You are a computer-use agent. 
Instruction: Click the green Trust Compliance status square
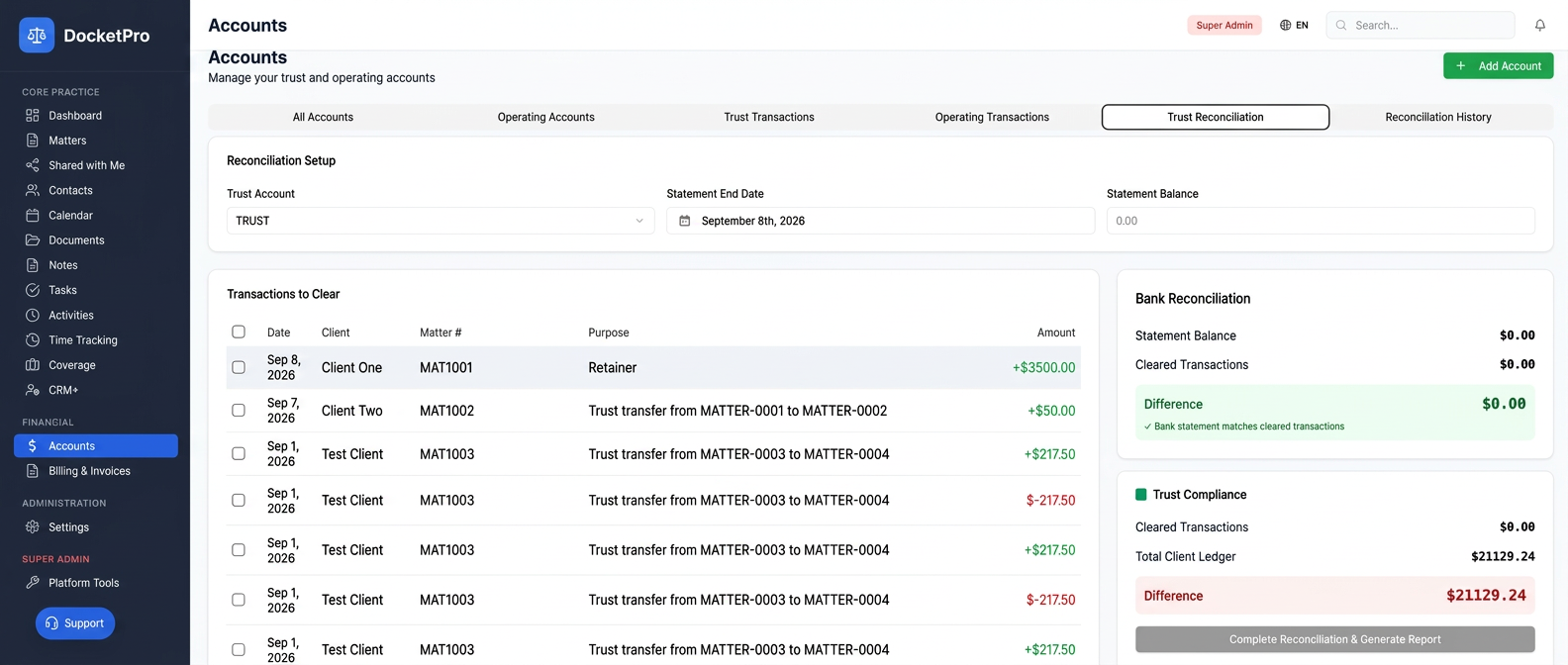click(x=1140, y=495)
